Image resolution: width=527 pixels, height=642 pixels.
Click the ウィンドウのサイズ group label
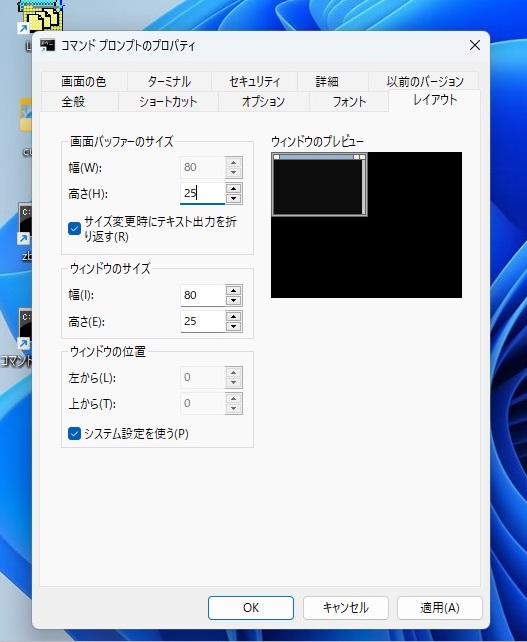point(111,269)
